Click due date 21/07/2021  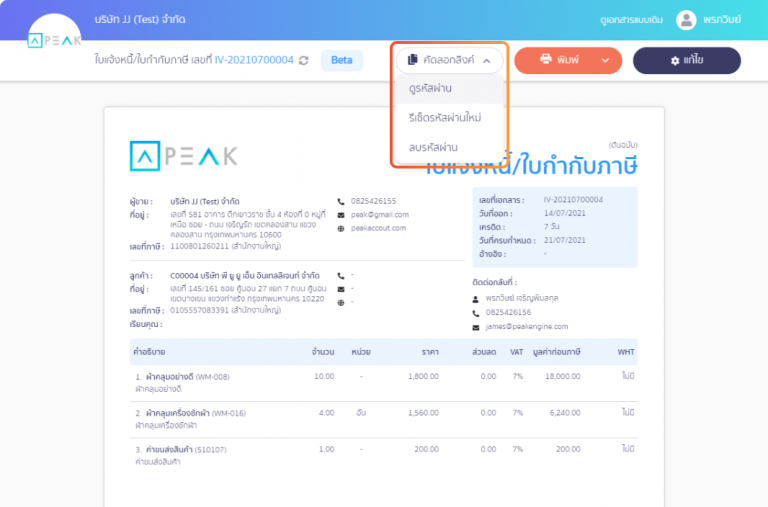point(565,240)
